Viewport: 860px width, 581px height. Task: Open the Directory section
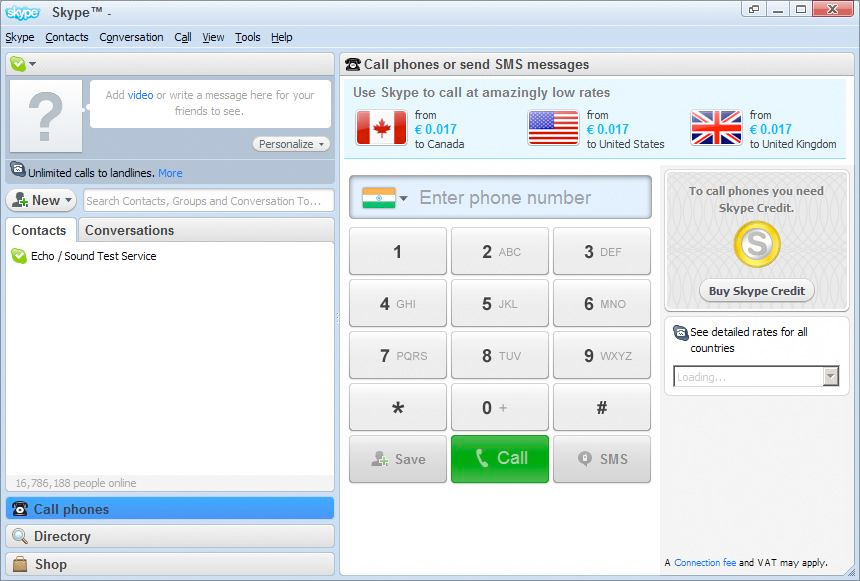pyautogui.click(x=169, y=536)
